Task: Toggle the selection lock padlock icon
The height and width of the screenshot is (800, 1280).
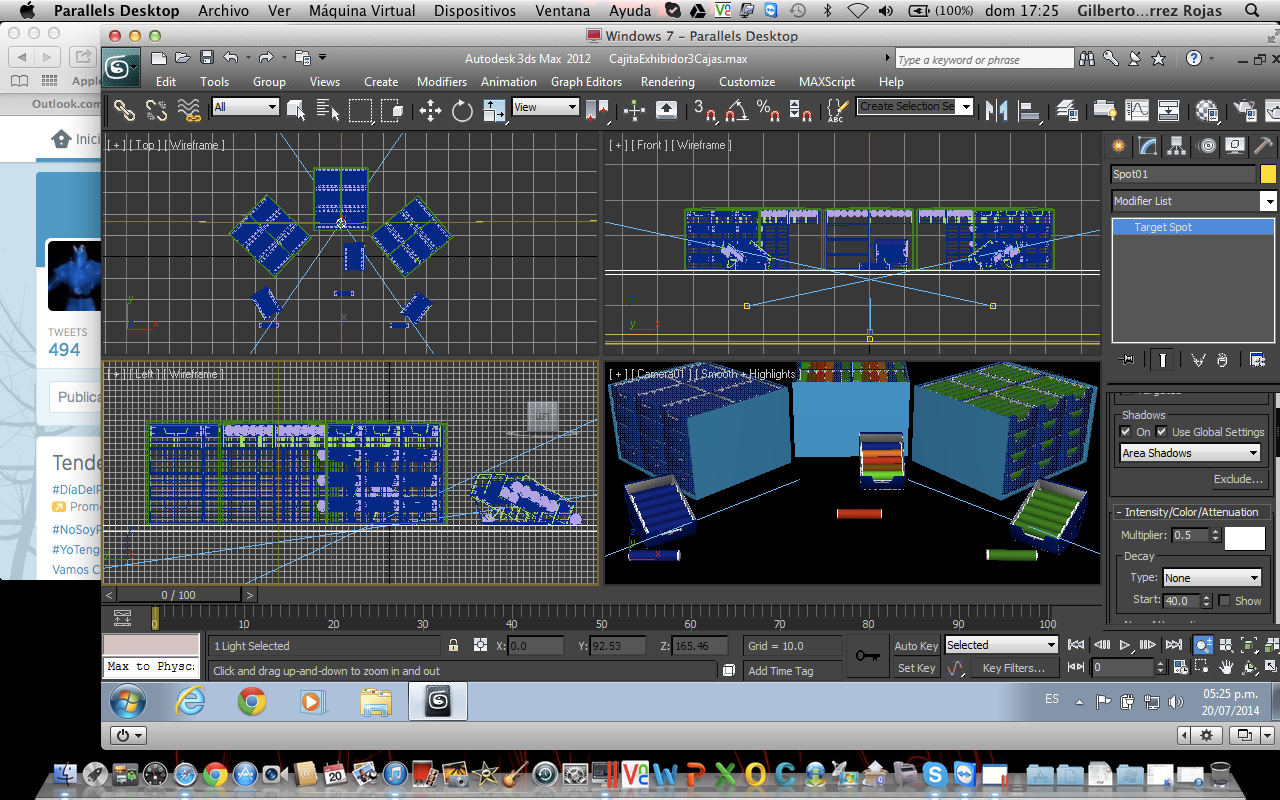Action: (454, 646)
